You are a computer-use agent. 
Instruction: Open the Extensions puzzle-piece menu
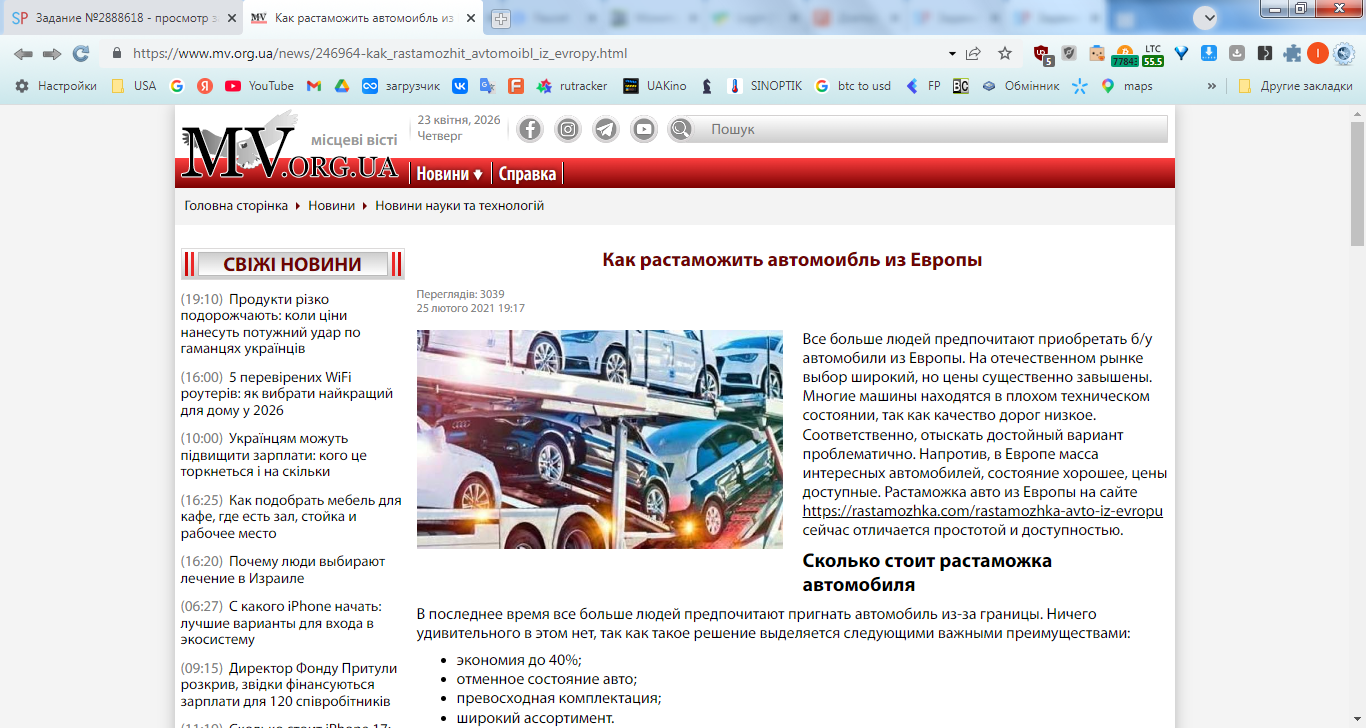tap(1292, 54)
